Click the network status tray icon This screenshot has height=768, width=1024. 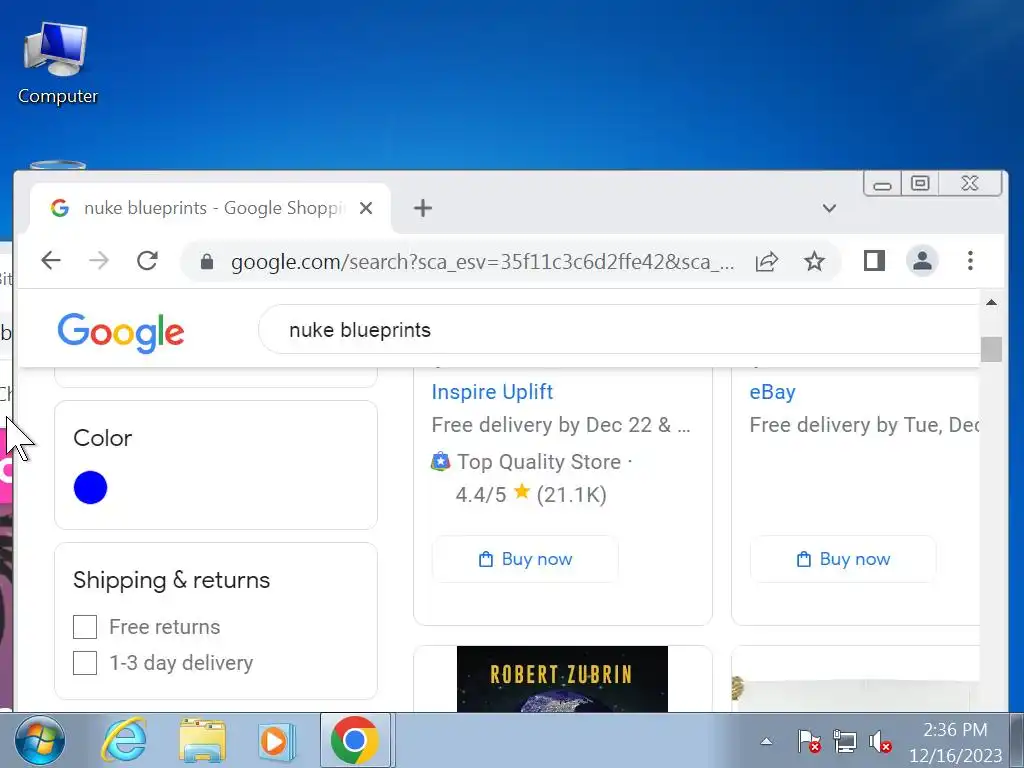pos(844,742)
